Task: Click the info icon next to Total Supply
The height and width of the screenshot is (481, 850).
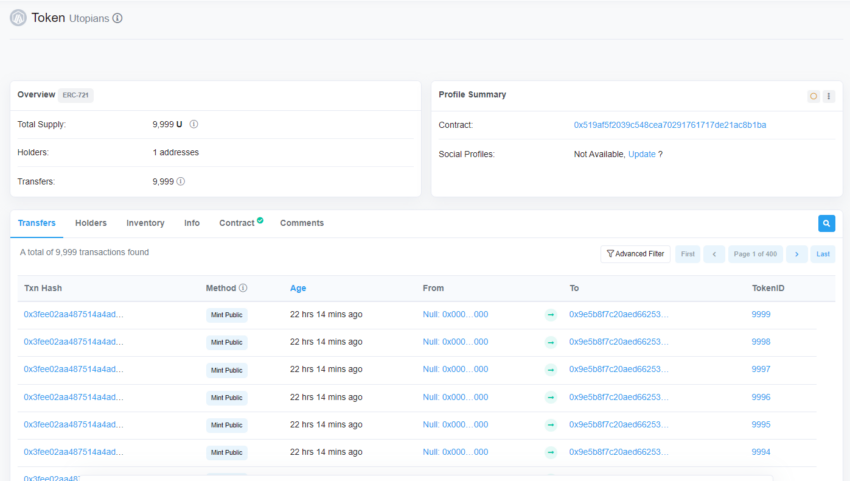Action: click(x=194, y=125)
